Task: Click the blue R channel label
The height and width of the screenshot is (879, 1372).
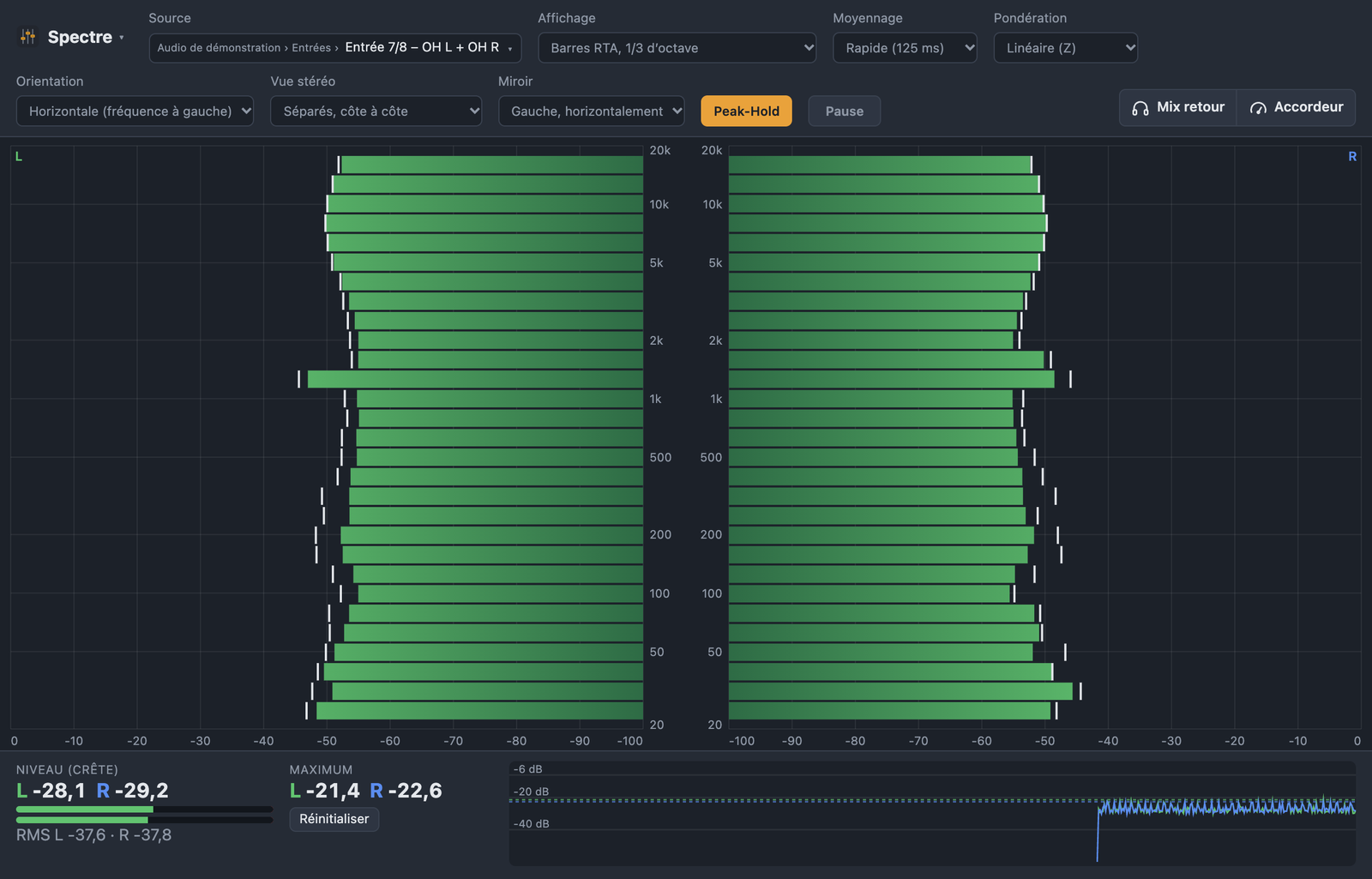Action: (1352, 156)
